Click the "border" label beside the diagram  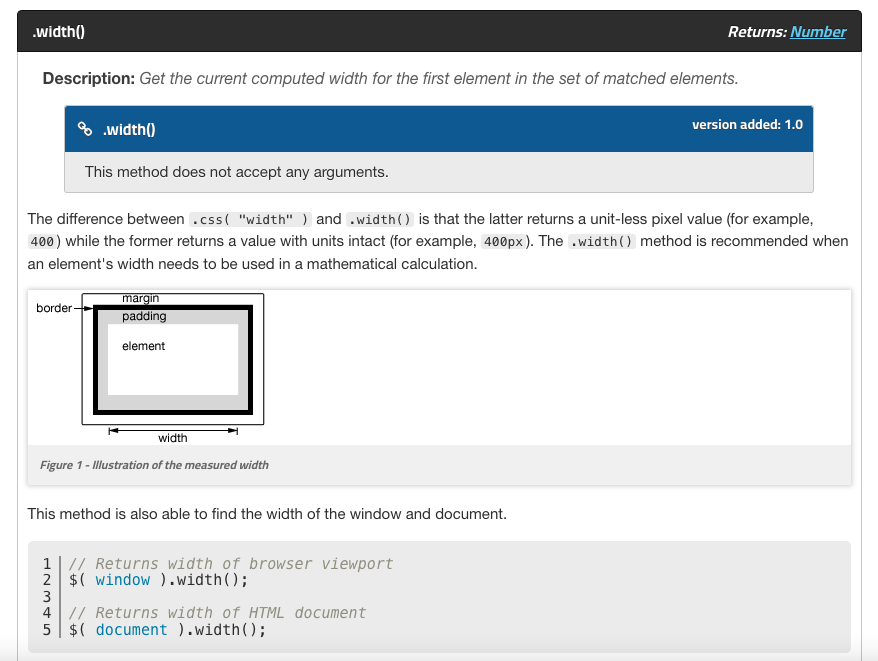click(54, 308)
